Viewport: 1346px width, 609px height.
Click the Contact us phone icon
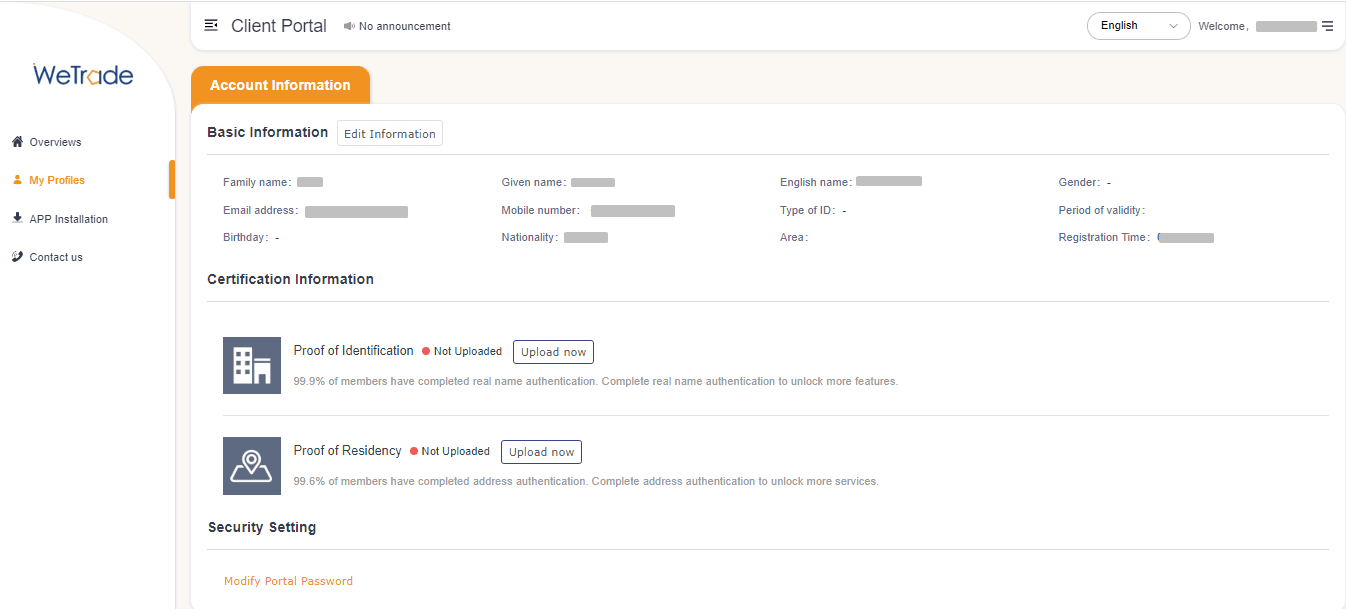pyautogui.click(x=17, y=256)
